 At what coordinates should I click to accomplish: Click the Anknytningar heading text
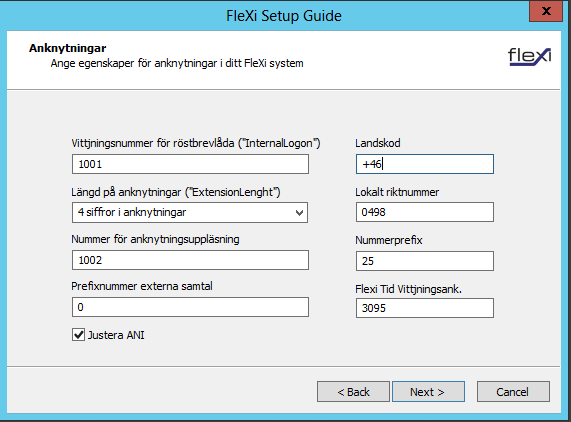click(x=68, y=48)
